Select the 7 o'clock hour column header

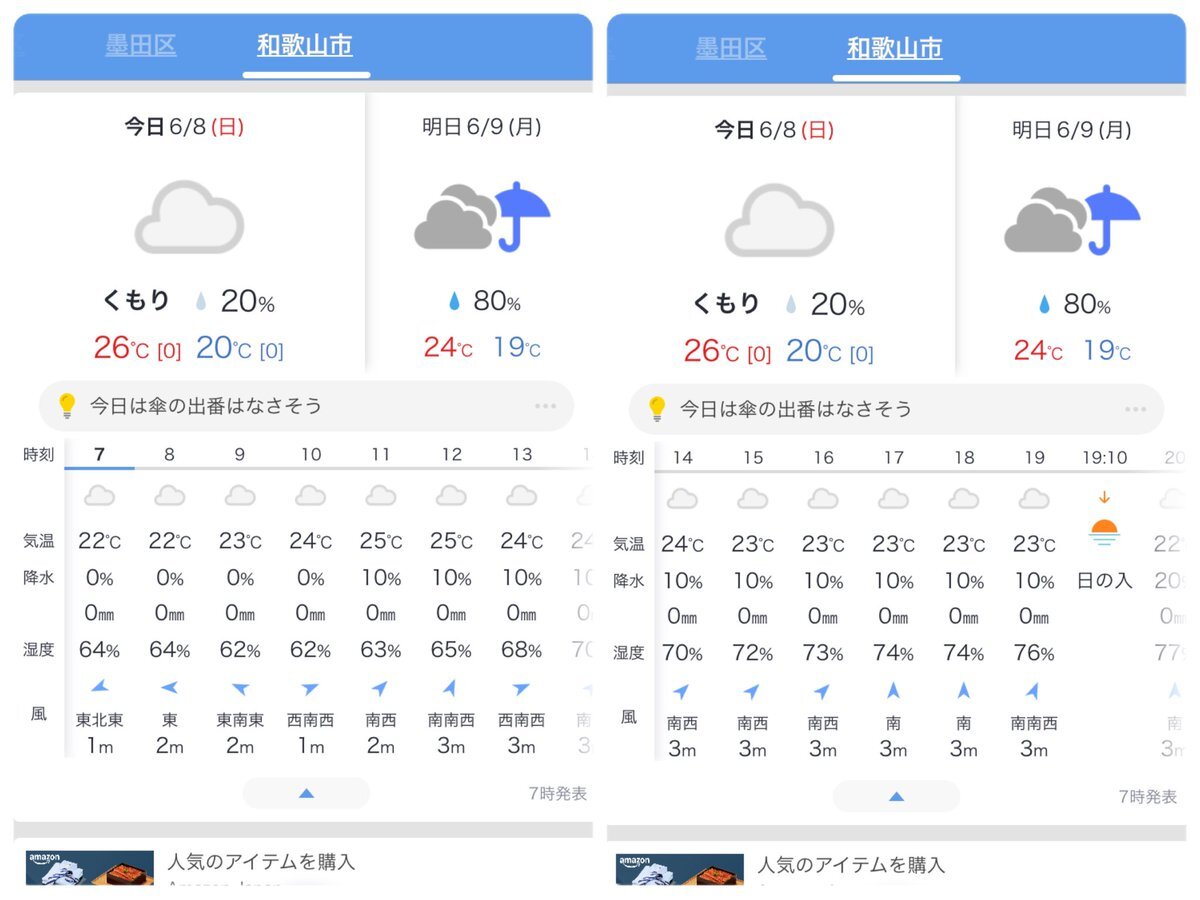coord(99,455)
